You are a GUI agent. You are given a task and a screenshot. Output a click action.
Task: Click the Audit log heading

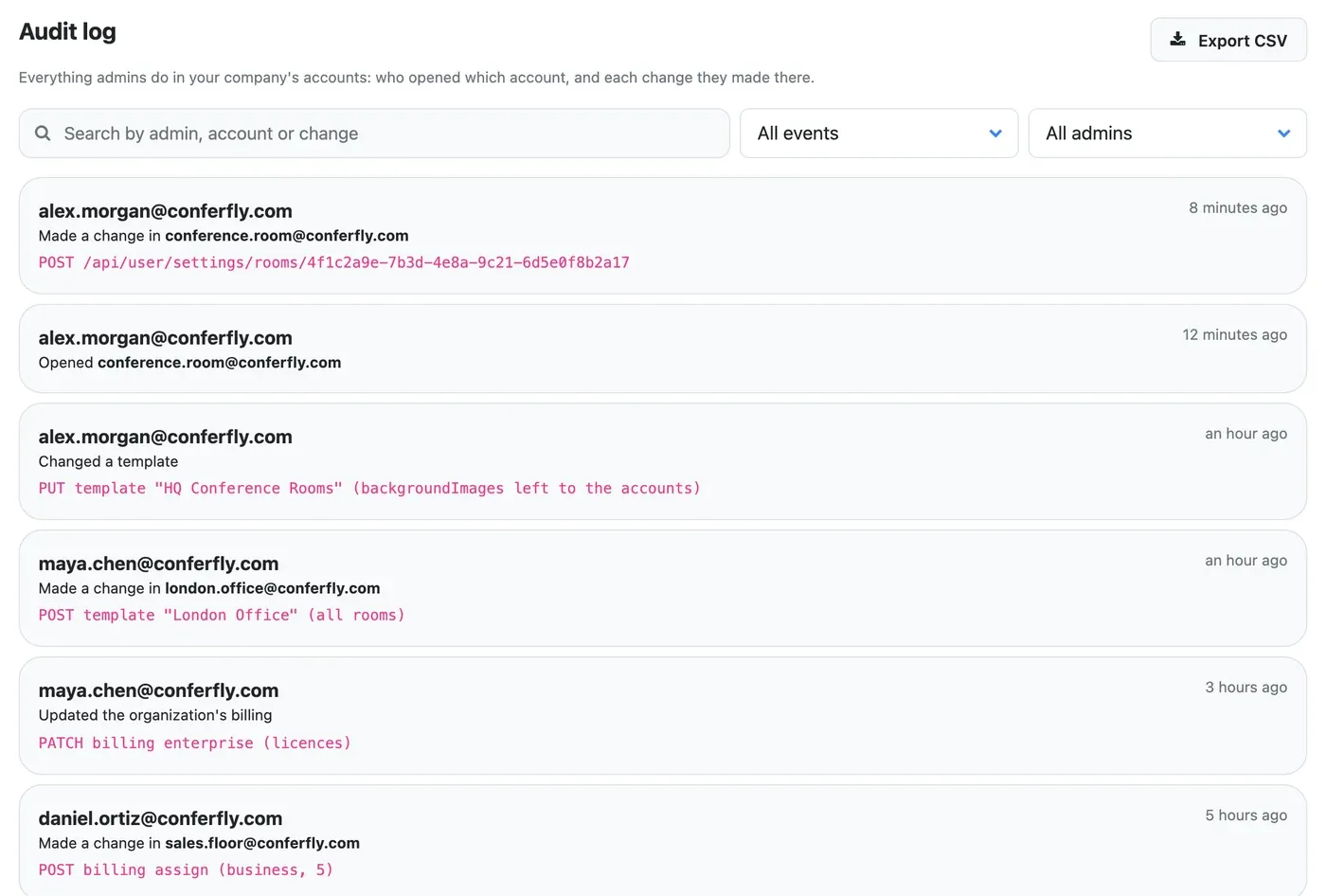(67, 32)
